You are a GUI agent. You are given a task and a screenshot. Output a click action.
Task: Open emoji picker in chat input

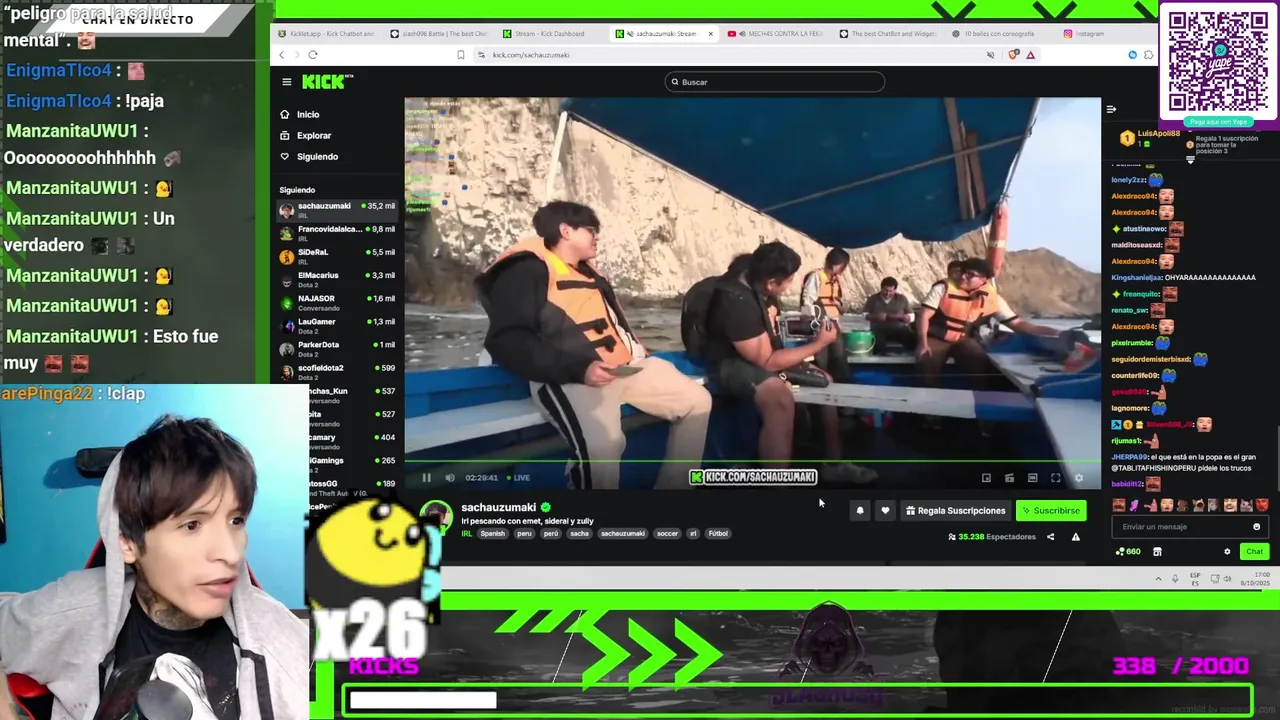[x=1257, y=527]
